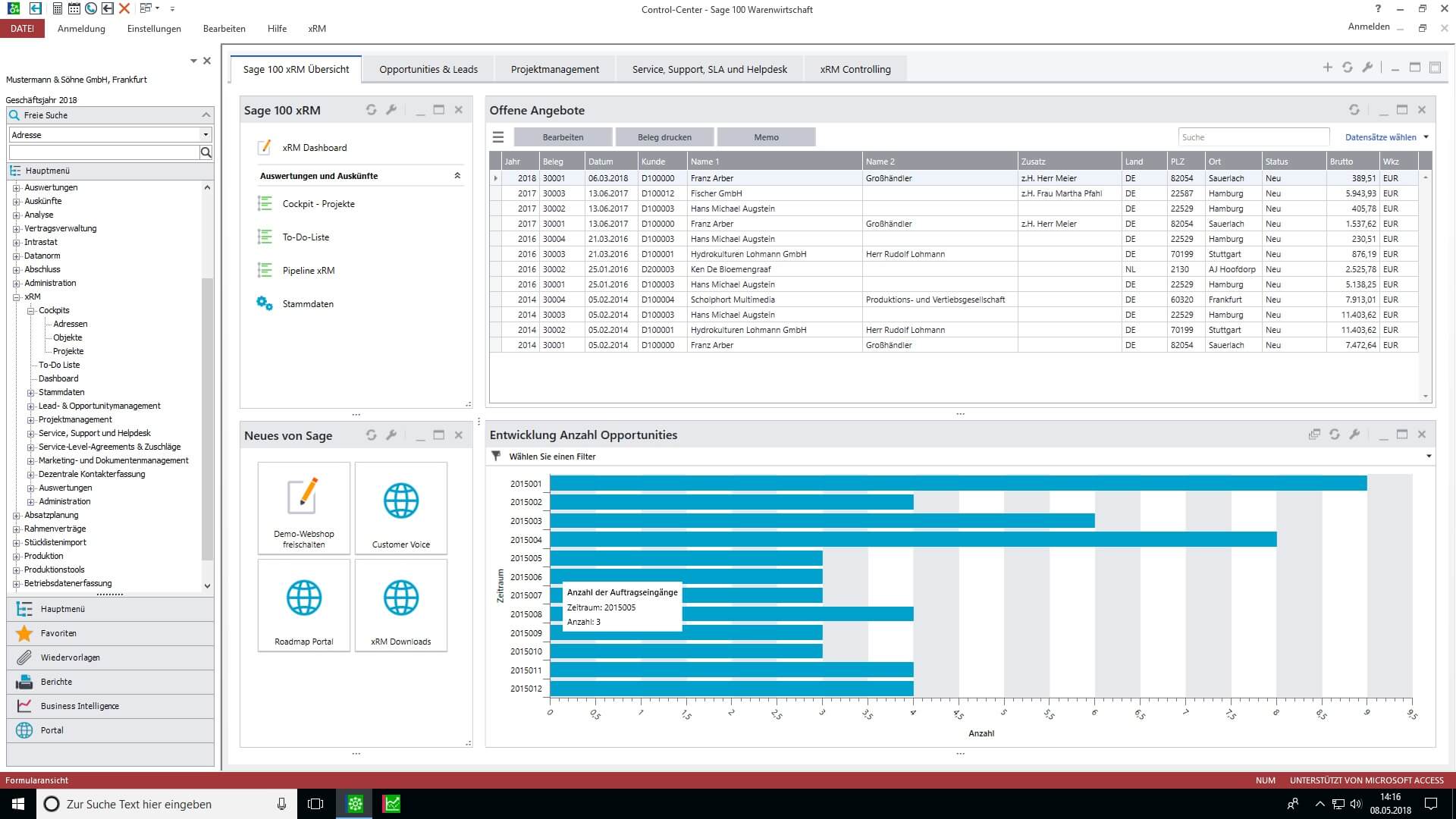Open the Einstellungen menu

154,29
